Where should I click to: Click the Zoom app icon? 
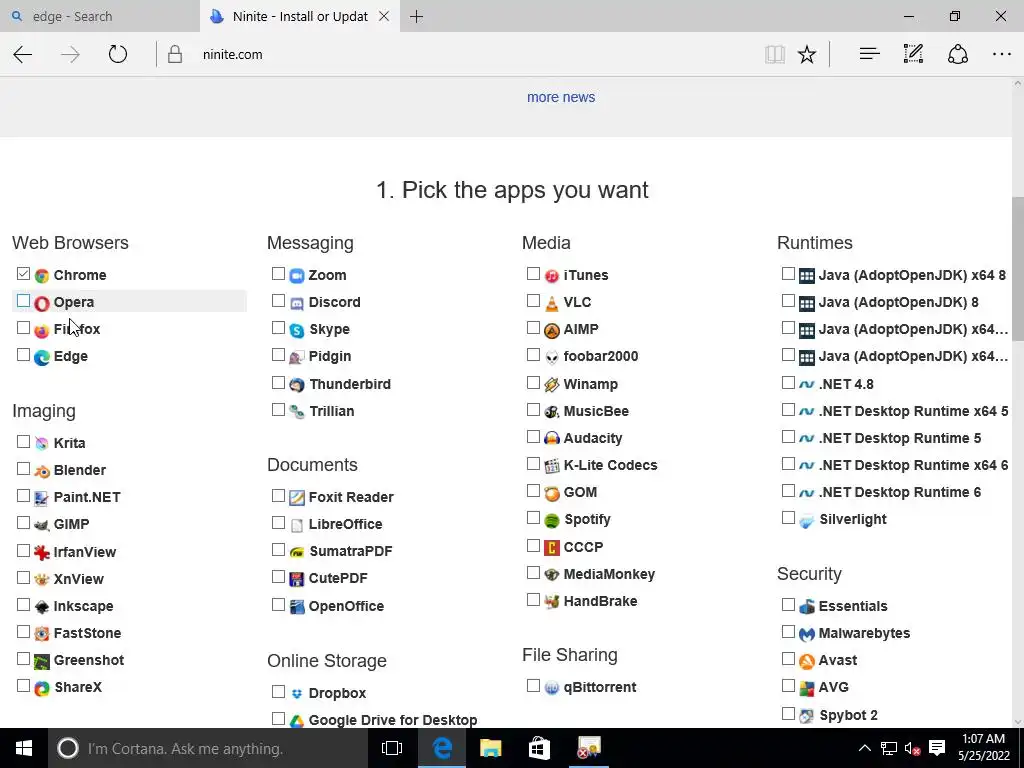tap(296, 276)
